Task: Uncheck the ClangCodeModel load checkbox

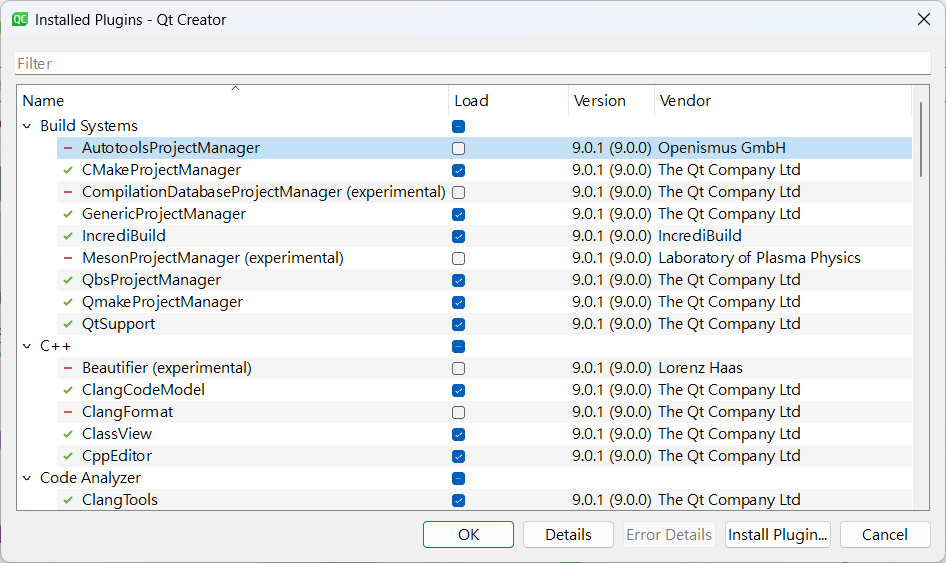Action: [459, 390]
